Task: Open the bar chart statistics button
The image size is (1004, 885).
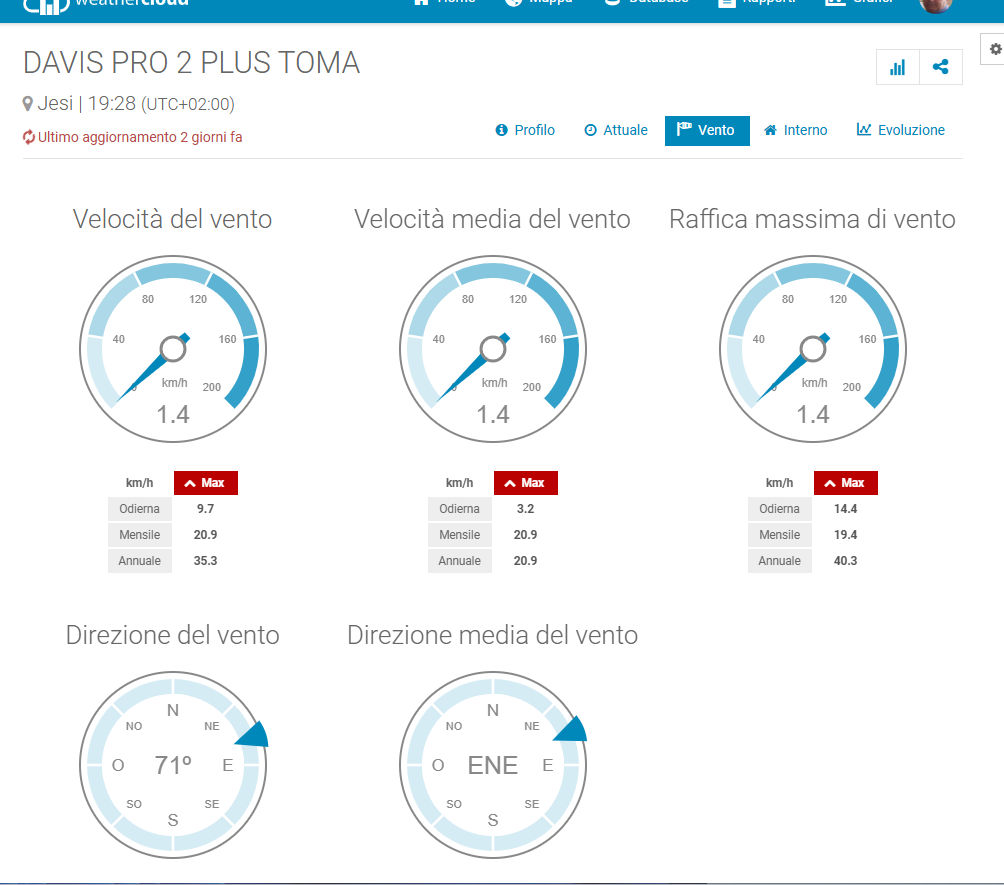Action: (x=897, y=68)
